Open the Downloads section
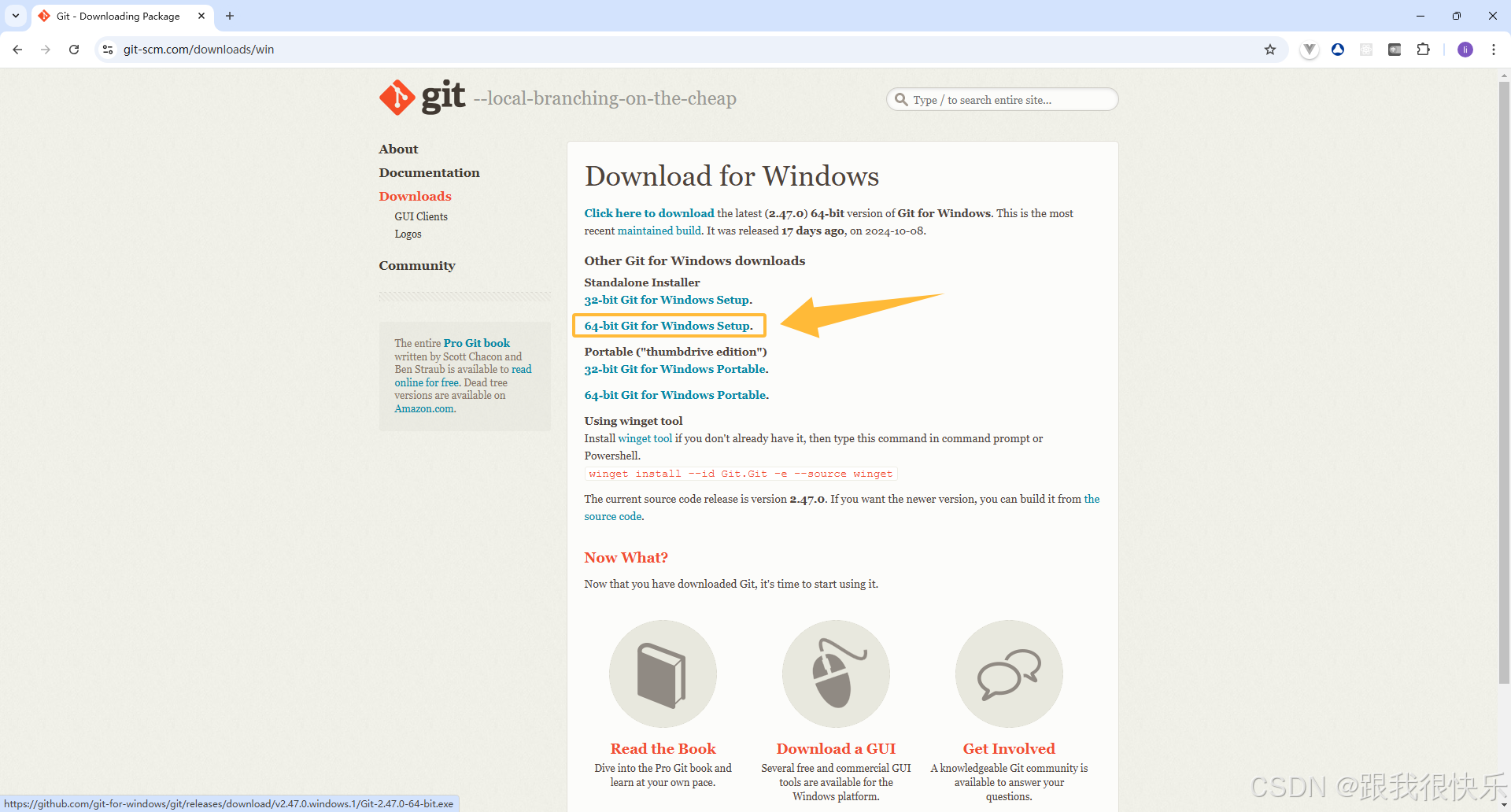The width and height of the screenshot is (1511, 812). 415,197
